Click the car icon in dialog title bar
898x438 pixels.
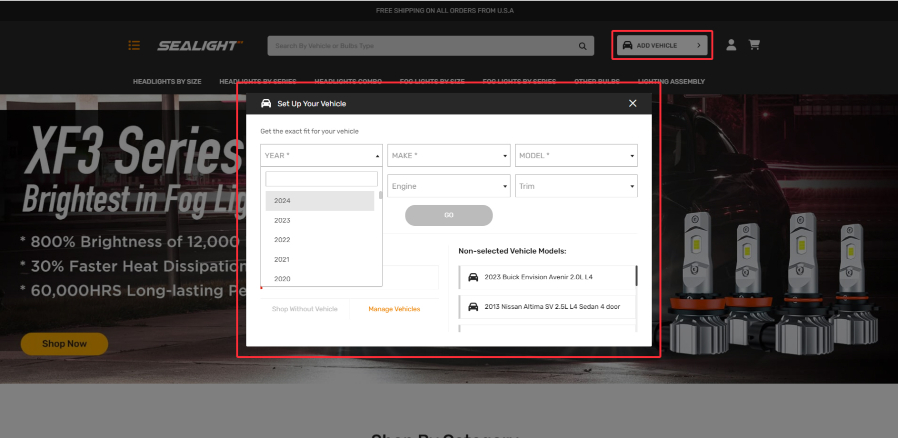point(266,104)
